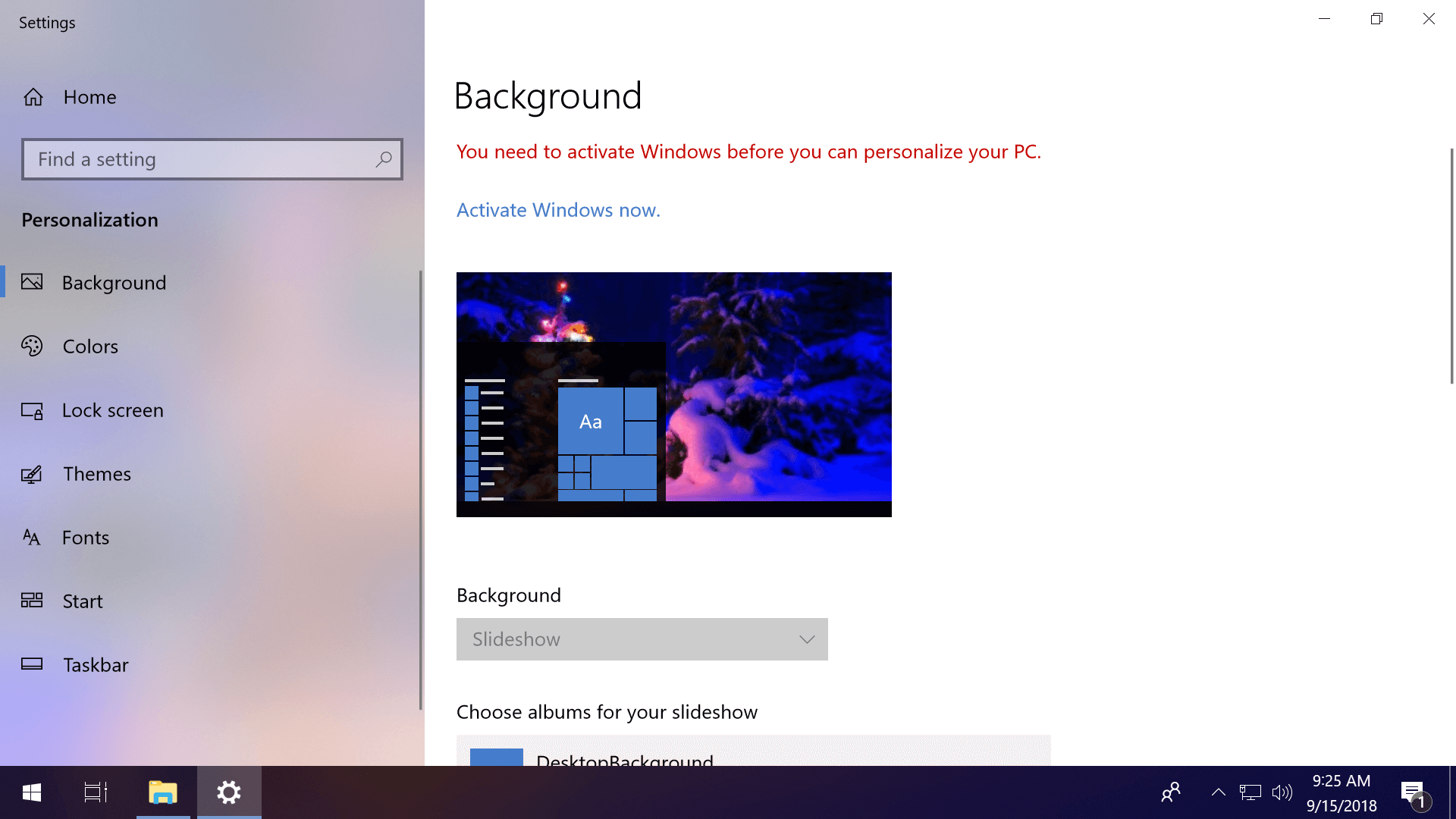Select the Colors settings icon
This screenshot has height=819, width=1456.
click(32, 346)
